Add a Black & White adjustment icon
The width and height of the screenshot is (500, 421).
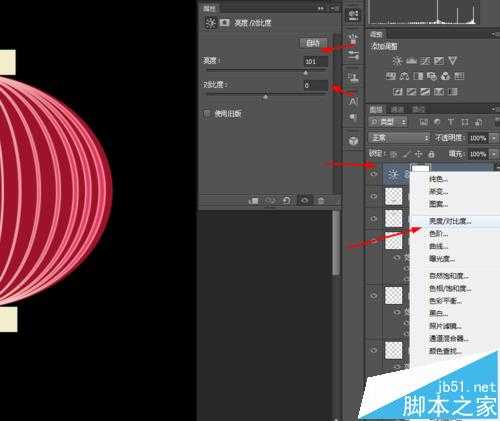418,76
